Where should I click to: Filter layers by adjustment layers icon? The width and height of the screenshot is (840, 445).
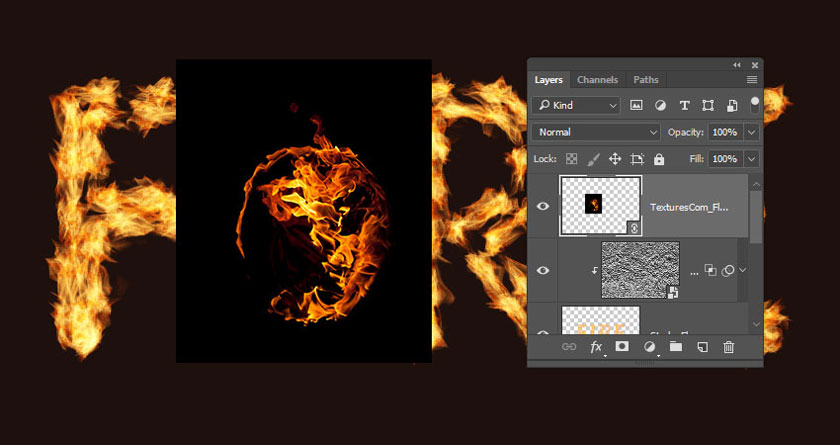661,105
